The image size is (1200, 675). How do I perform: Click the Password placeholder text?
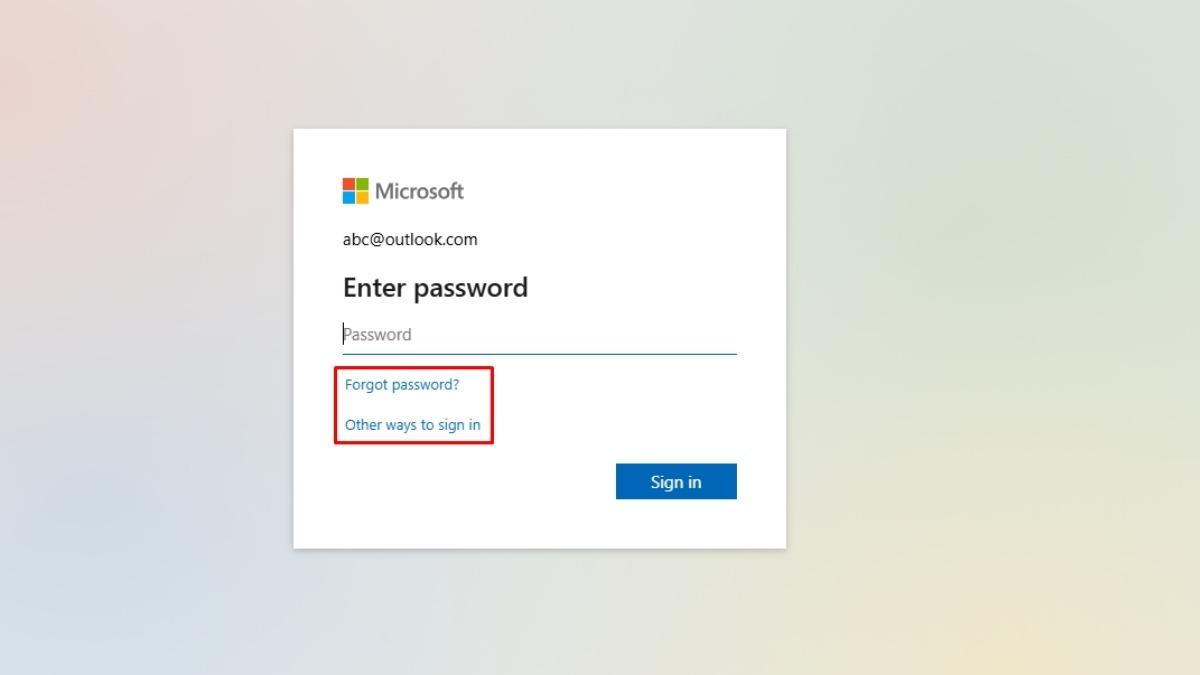pyautogui.click(x=378, y=335)
